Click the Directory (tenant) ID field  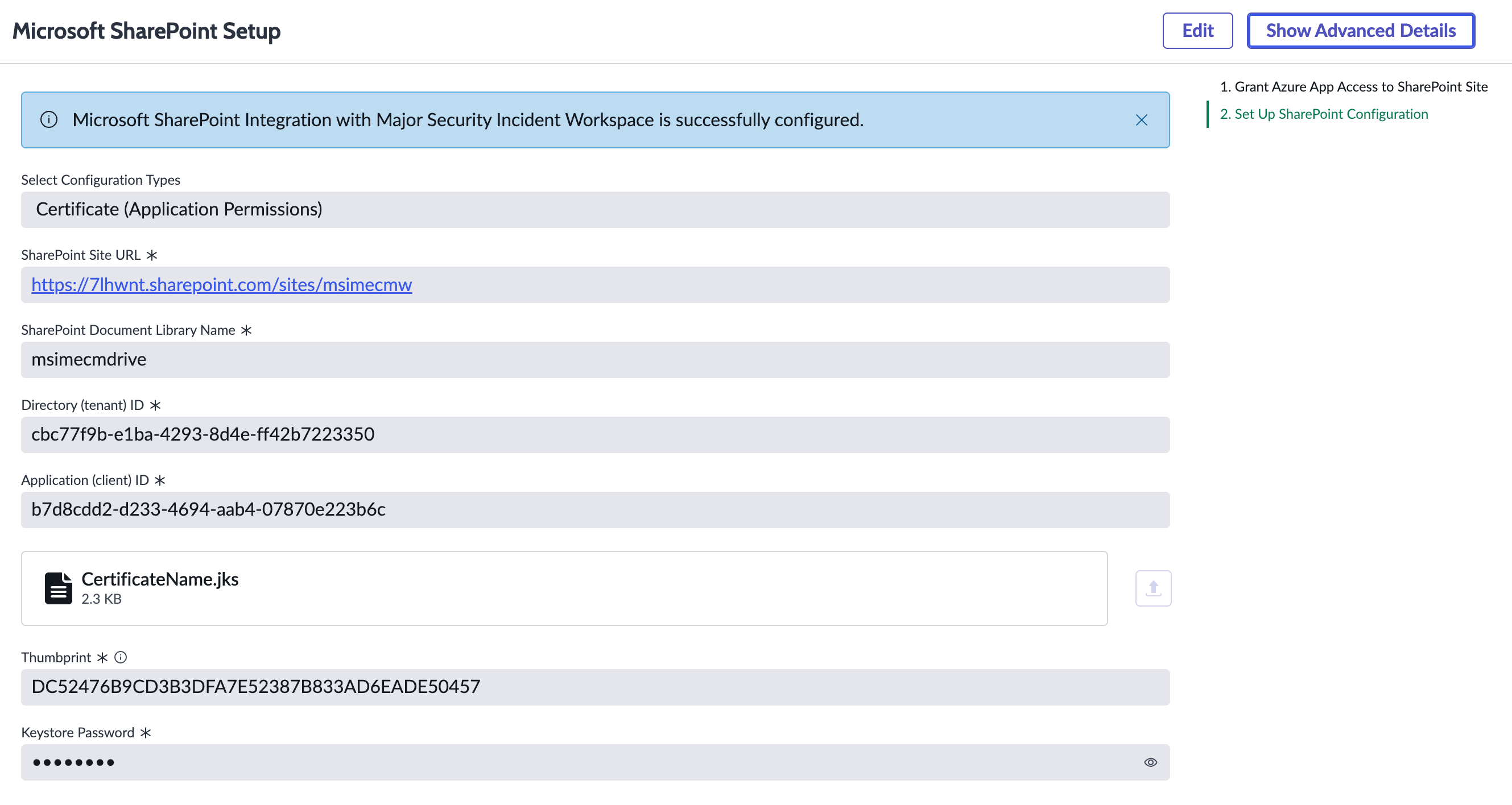point(595,435)
